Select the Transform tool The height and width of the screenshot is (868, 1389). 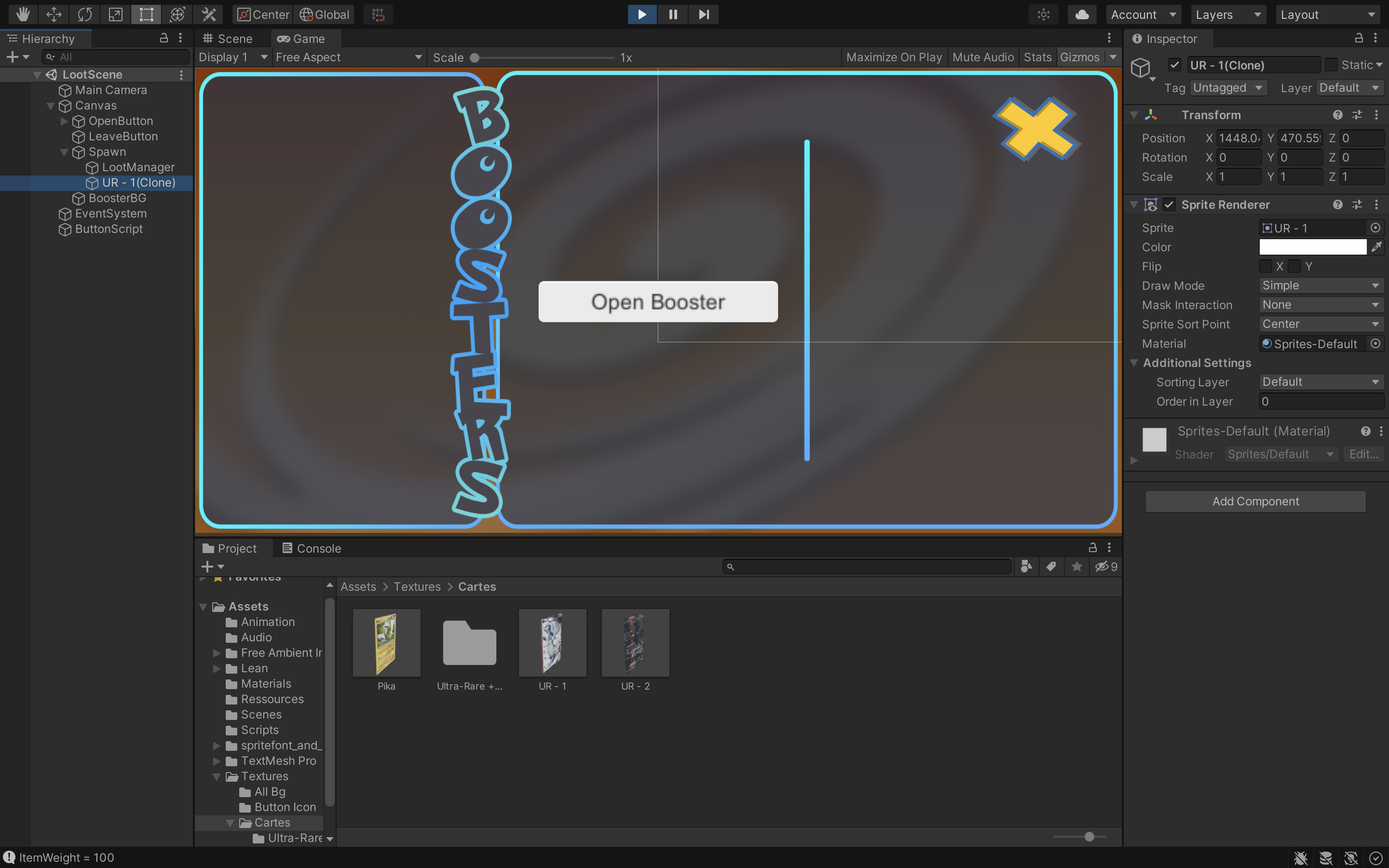click(x=177, y=14)
